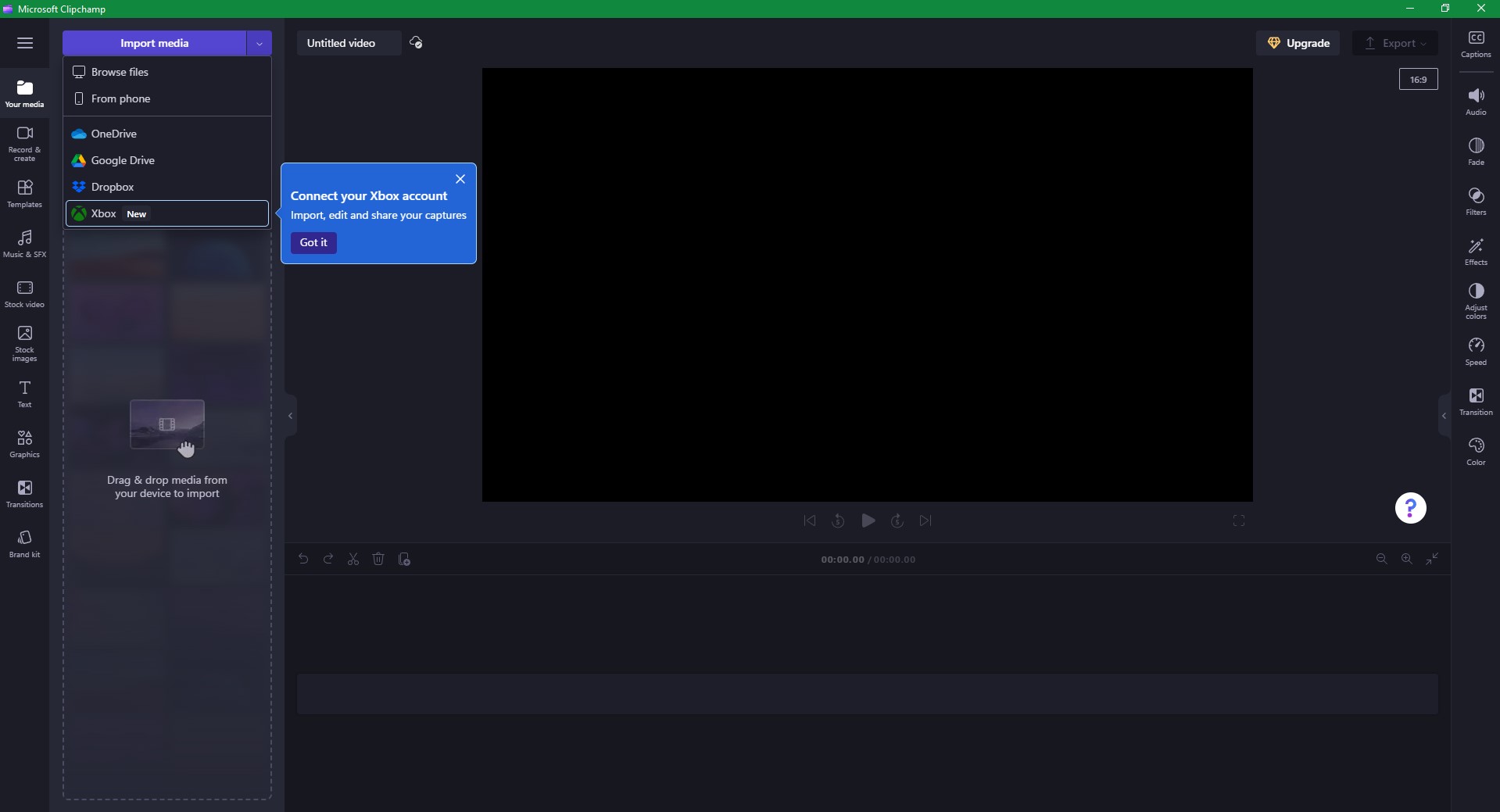Open the Filters panel
Image resolution: width=1500 pixels, height=812 pixels.
[x=1475, y=202]
